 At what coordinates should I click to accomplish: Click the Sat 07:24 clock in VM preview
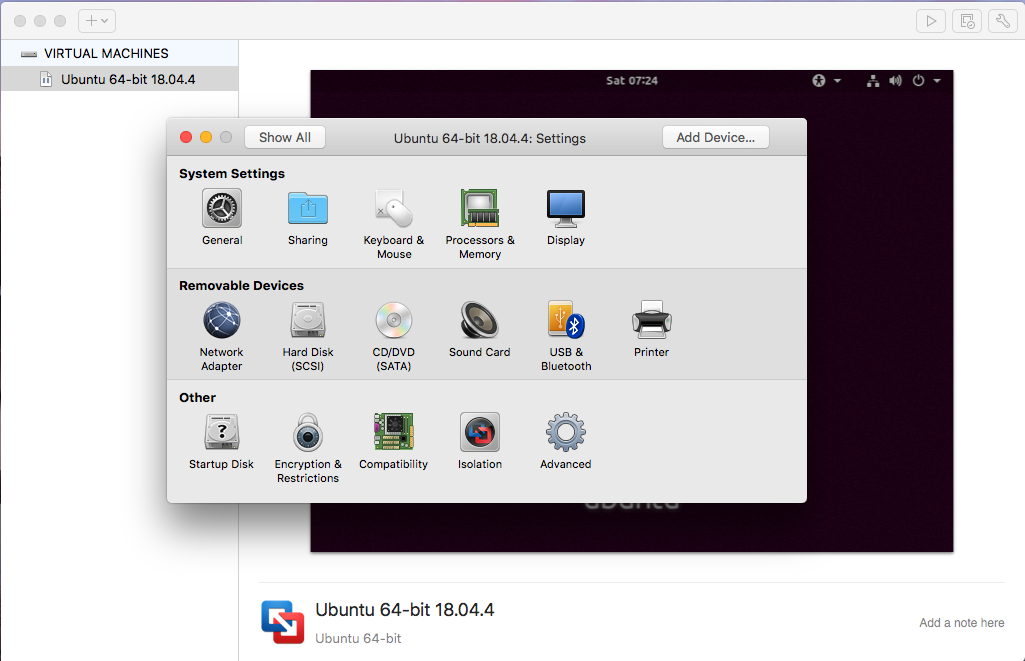coord(631,80)
